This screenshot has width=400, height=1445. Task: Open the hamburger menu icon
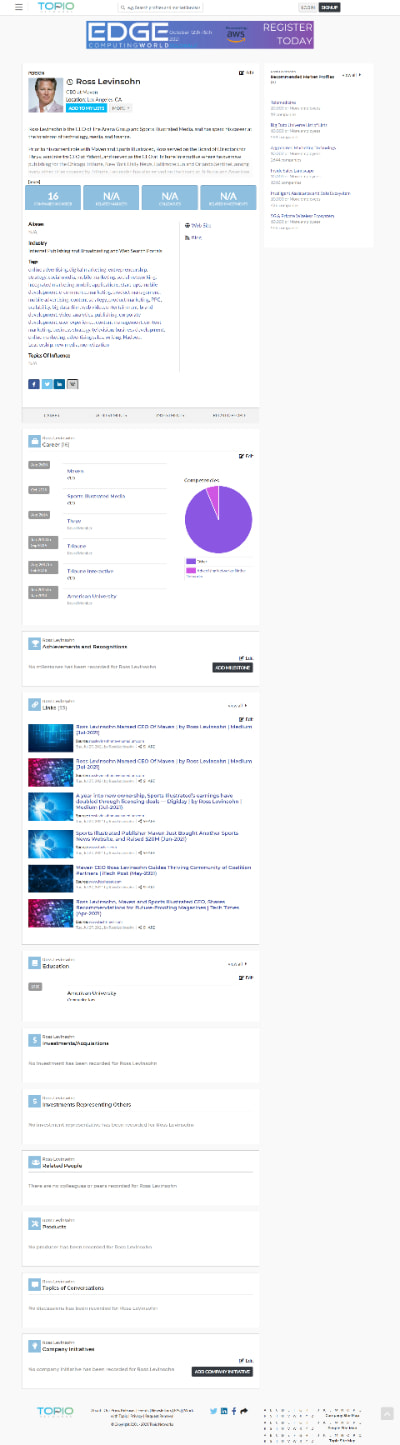(18, 6)
